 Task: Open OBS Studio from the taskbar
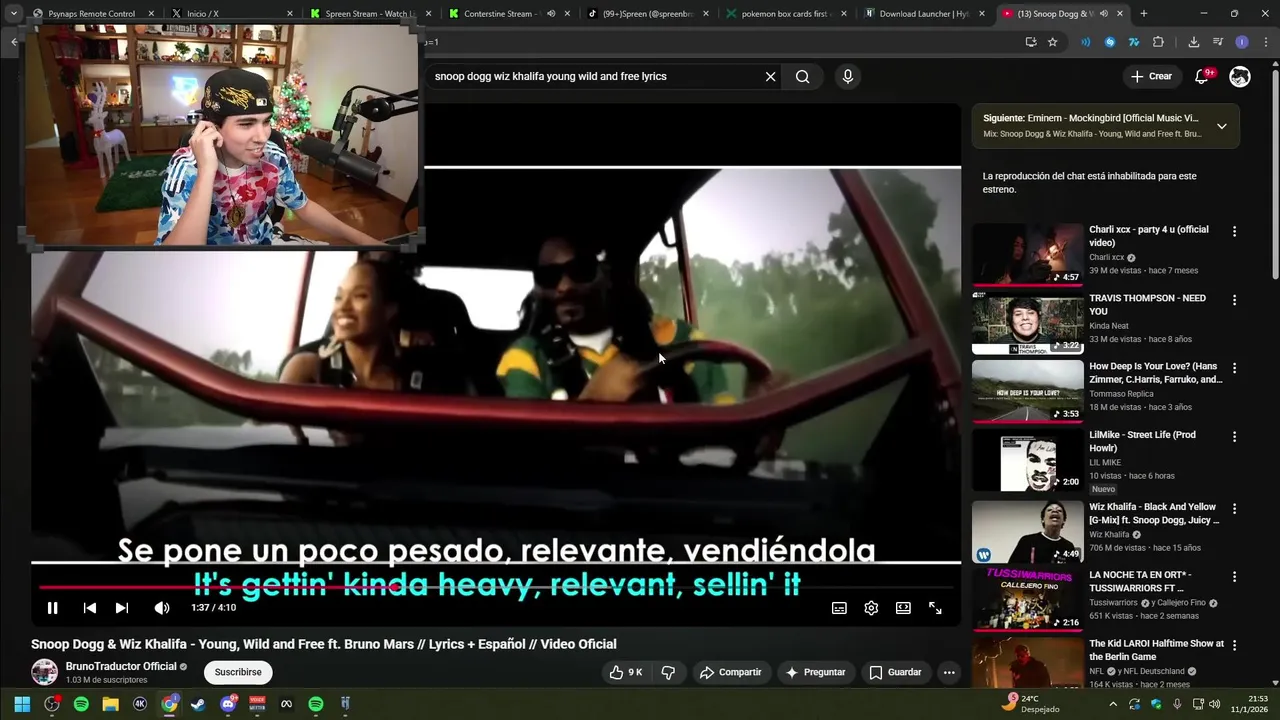point(52,704)
